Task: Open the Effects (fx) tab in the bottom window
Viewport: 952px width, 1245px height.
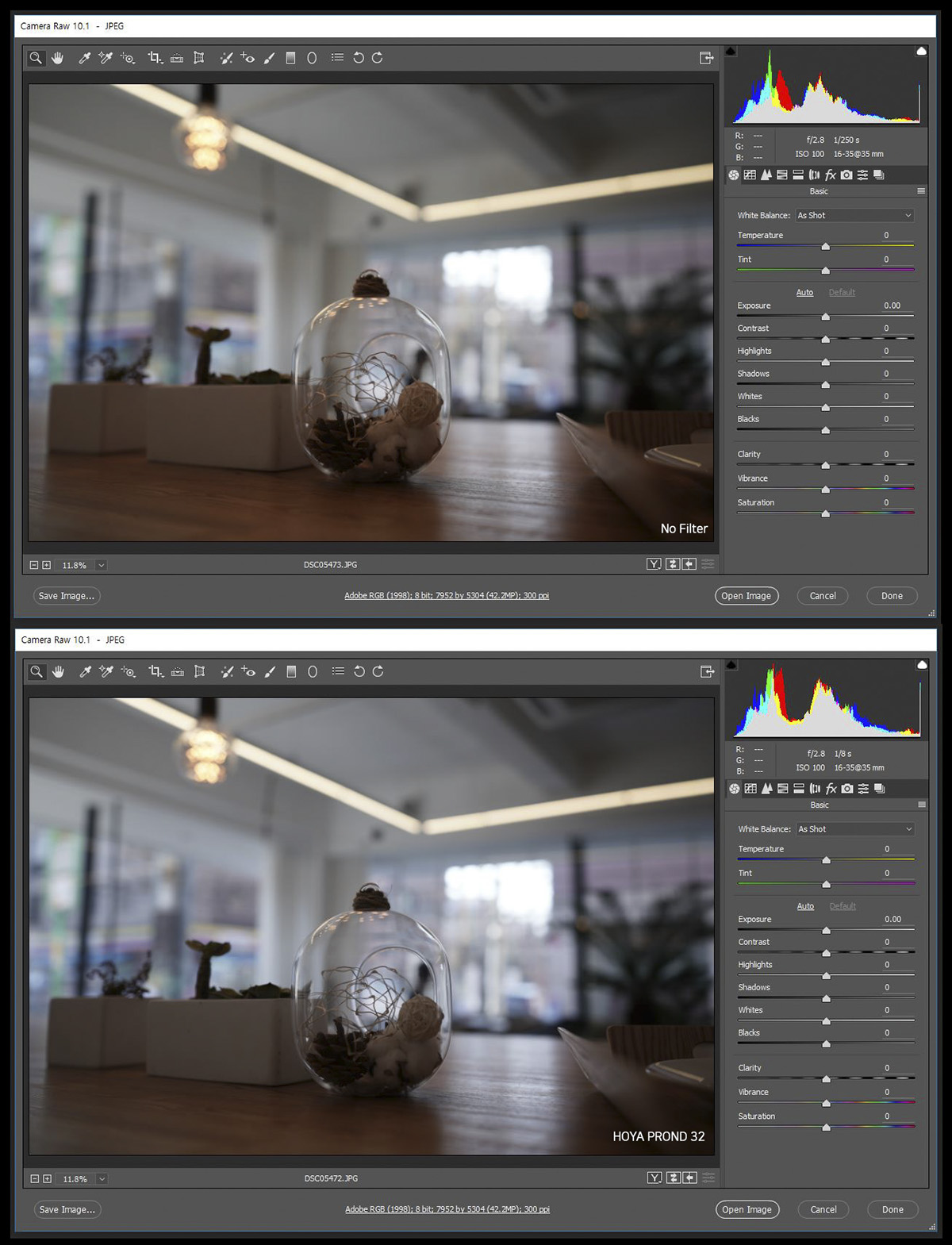Action: [x=831, y=789]
